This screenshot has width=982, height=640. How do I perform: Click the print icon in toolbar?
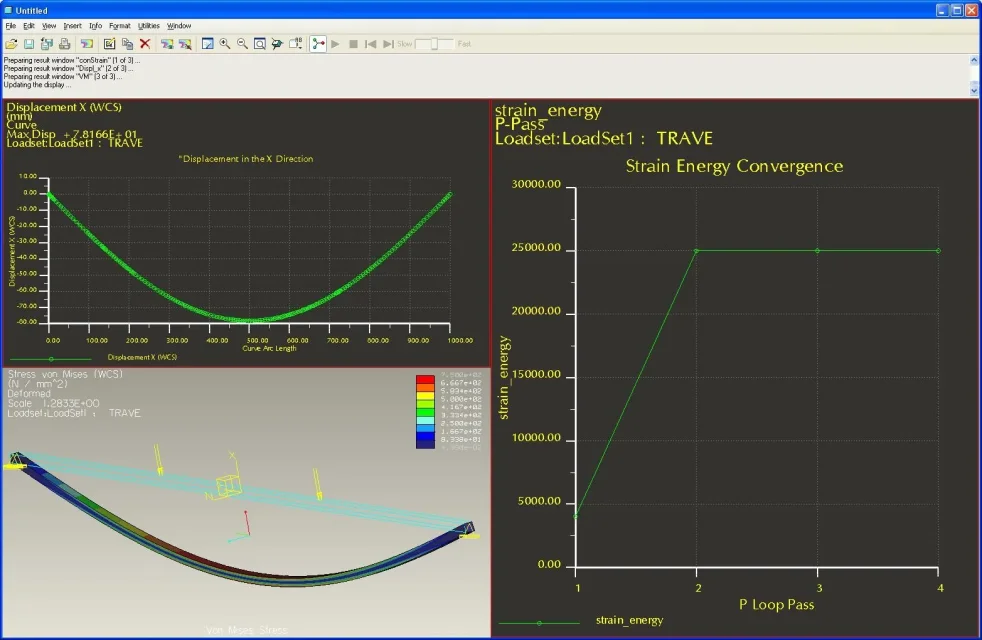coord(65,44)
